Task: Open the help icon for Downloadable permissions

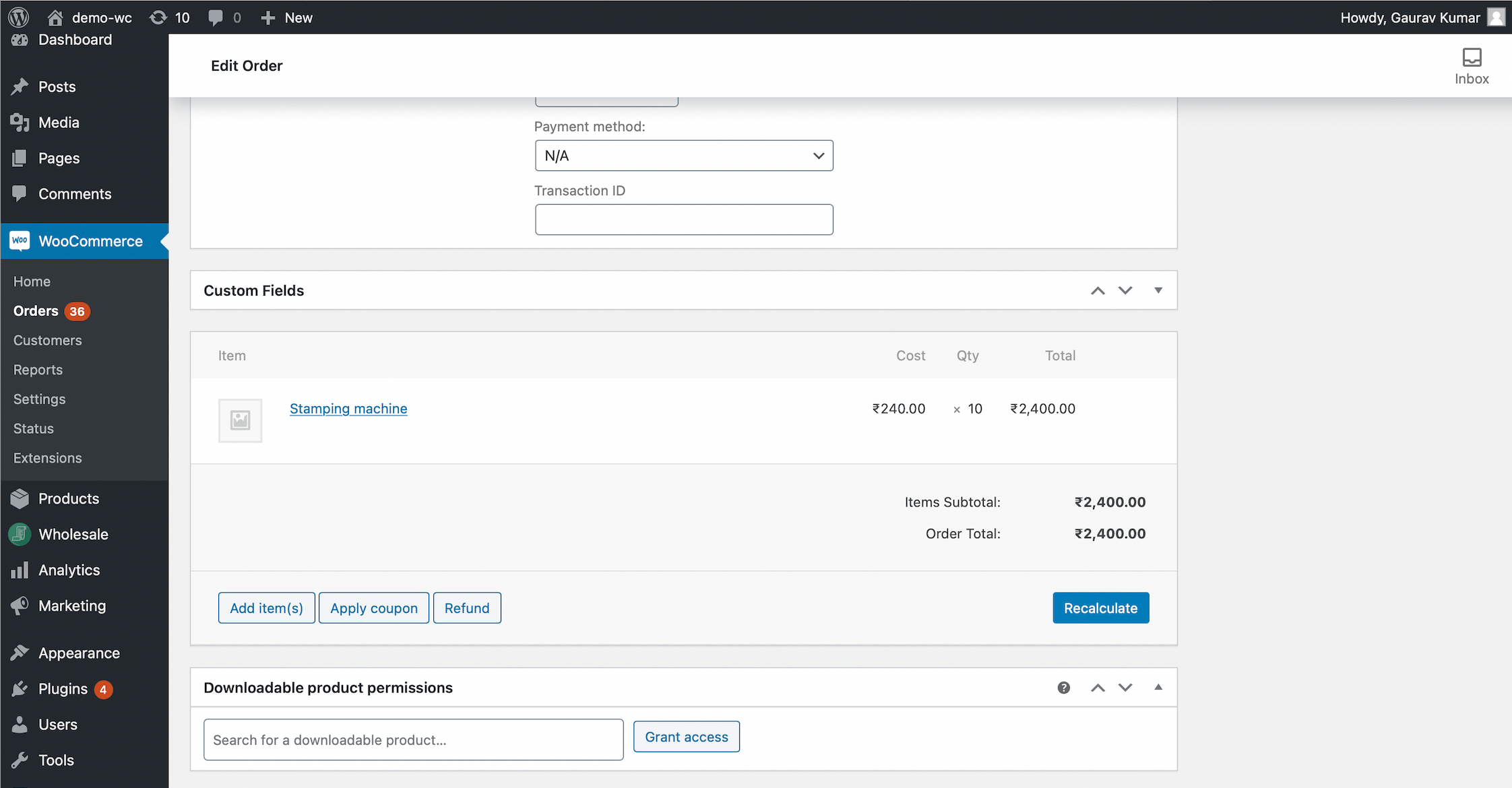Action: pyautogui.click(x=1063, y=688)
